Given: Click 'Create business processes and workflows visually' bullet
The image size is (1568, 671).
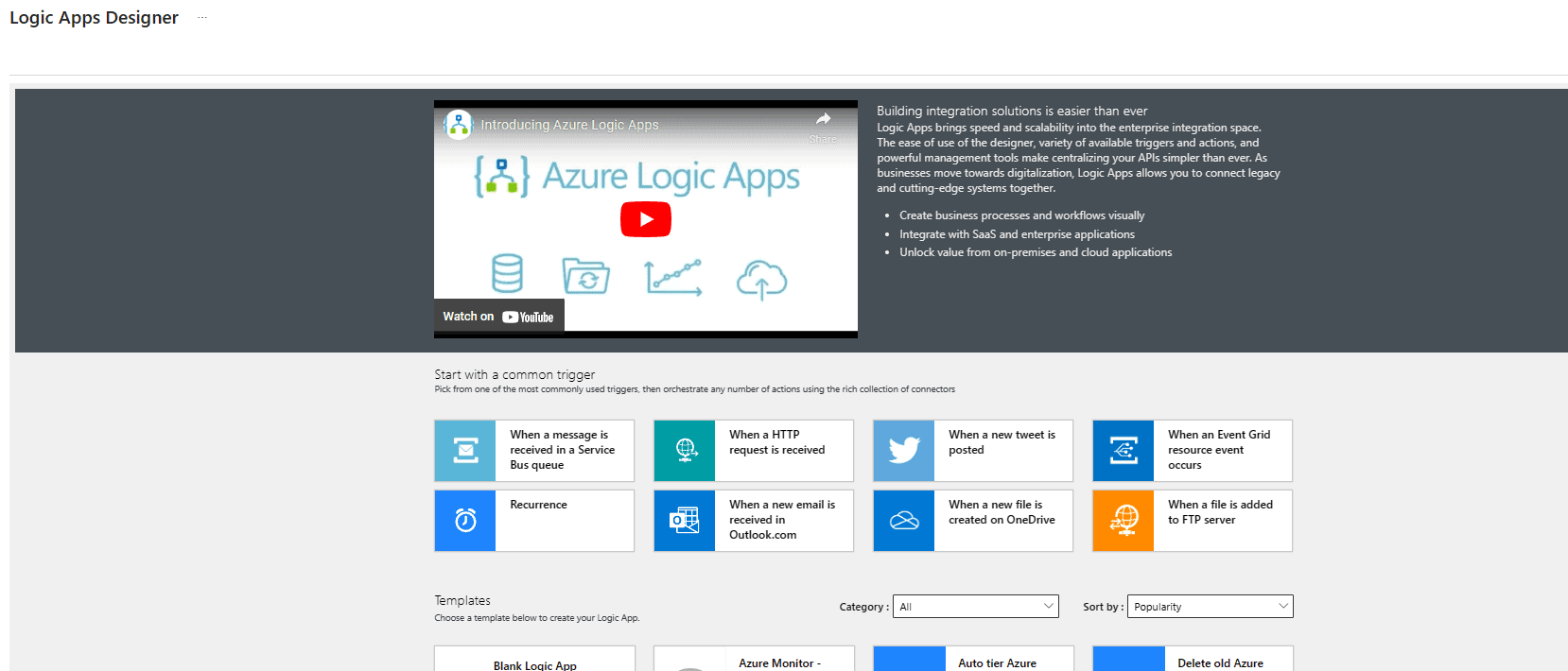Looking at the screenshot, I should (x=1021, y=215).
